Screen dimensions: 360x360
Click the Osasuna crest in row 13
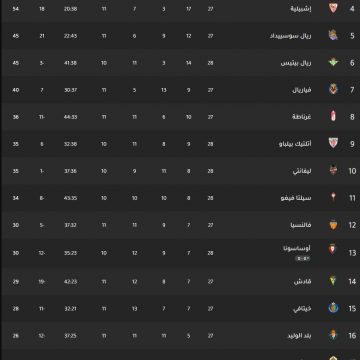pos(332,249)
